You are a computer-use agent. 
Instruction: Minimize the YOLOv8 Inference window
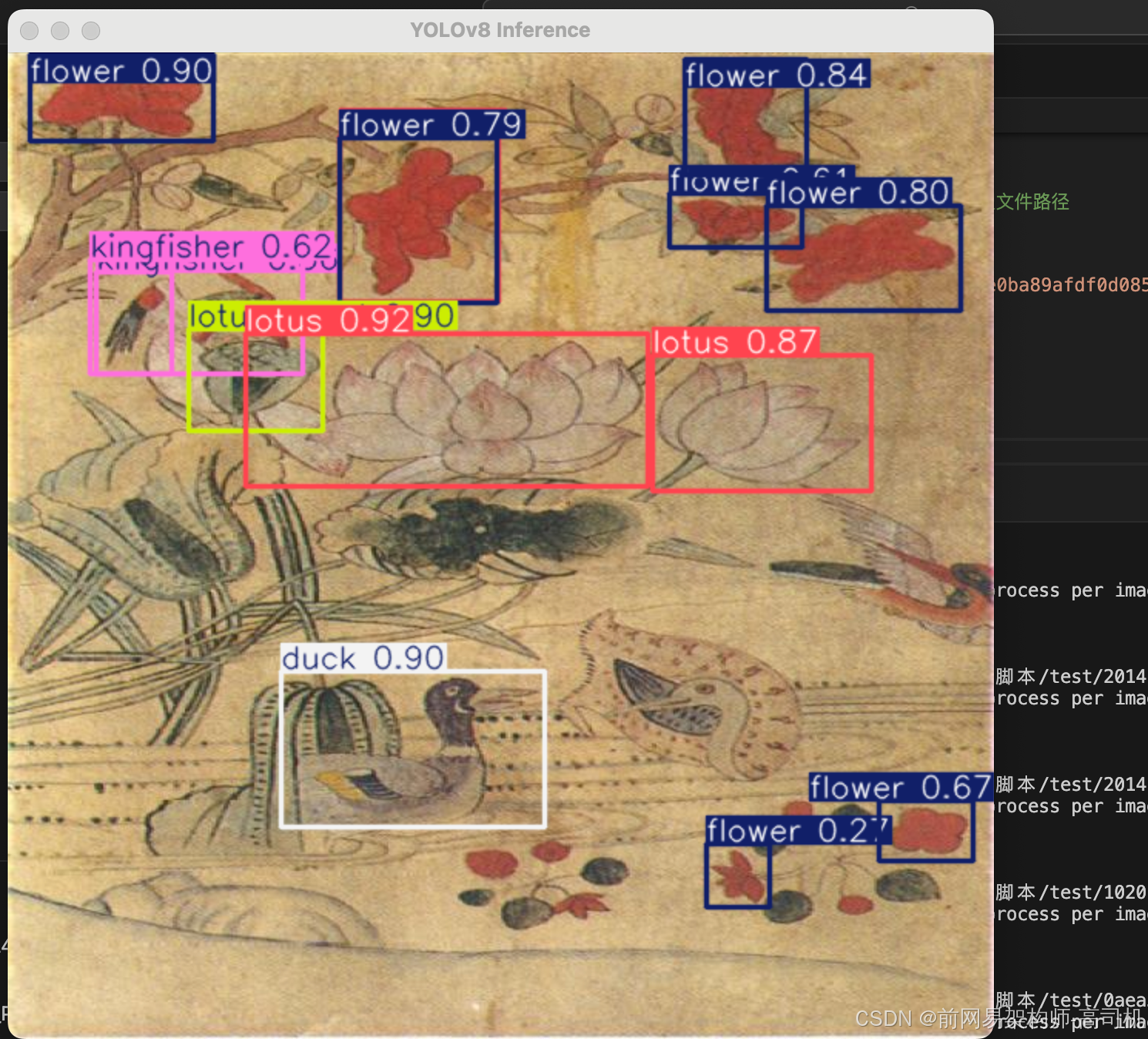[x=60, y=31]
